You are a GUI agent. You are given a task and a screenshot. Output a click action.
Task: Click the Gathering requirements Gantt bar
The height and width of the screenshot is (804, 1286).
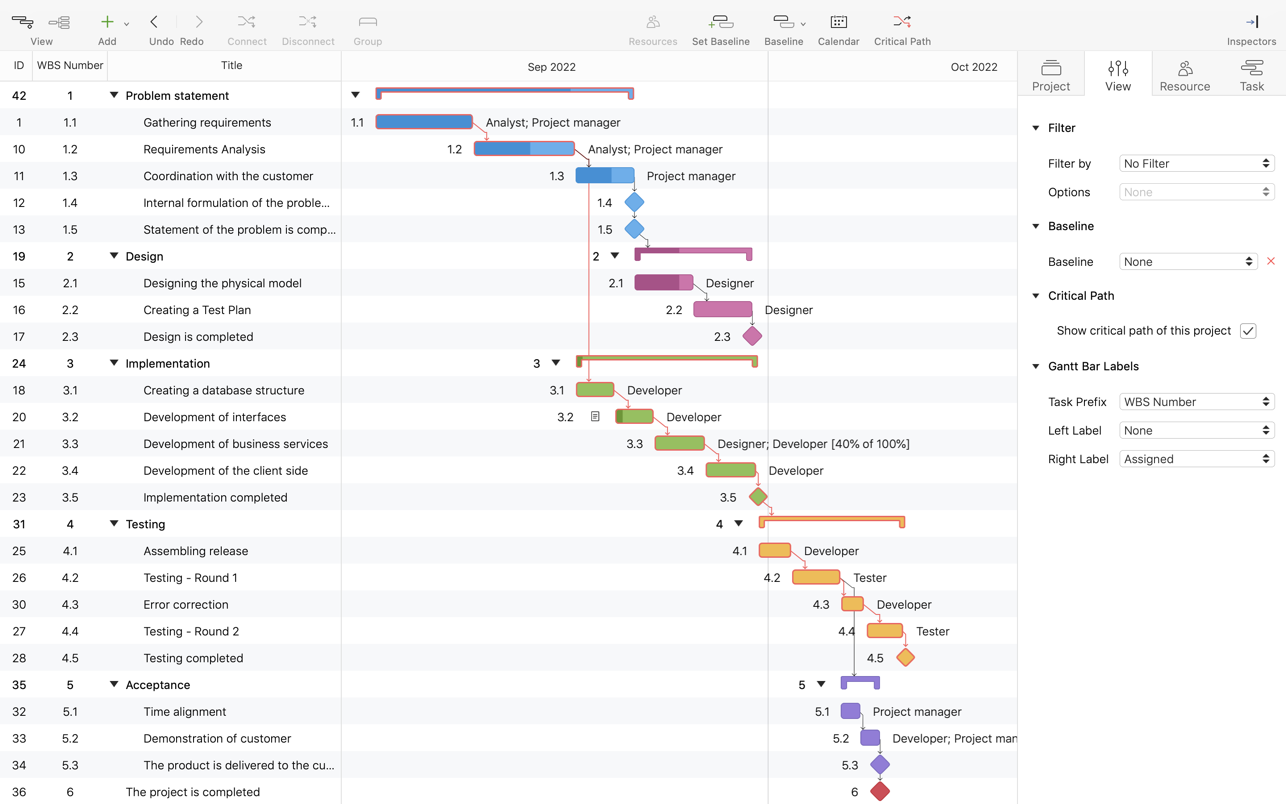(424, 122)
